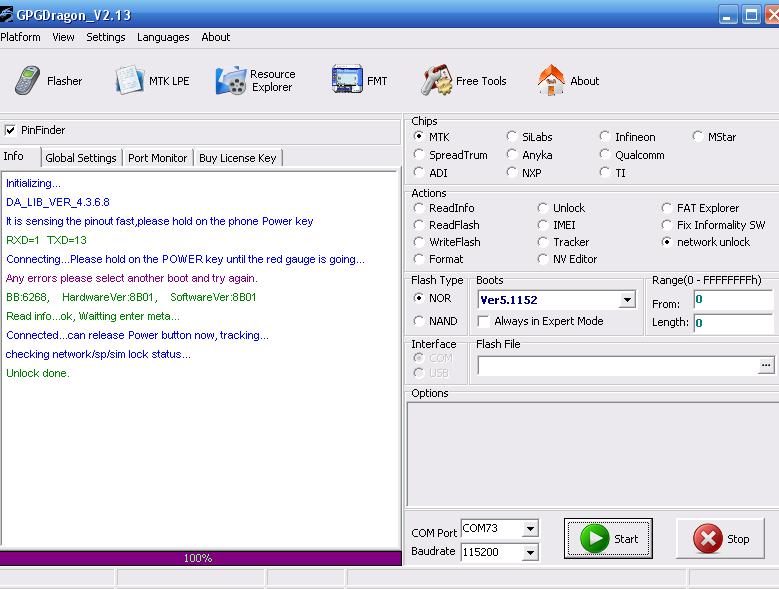Choose the TI chip option
Screen dimensions: 779x589
[x=605, y=172]
